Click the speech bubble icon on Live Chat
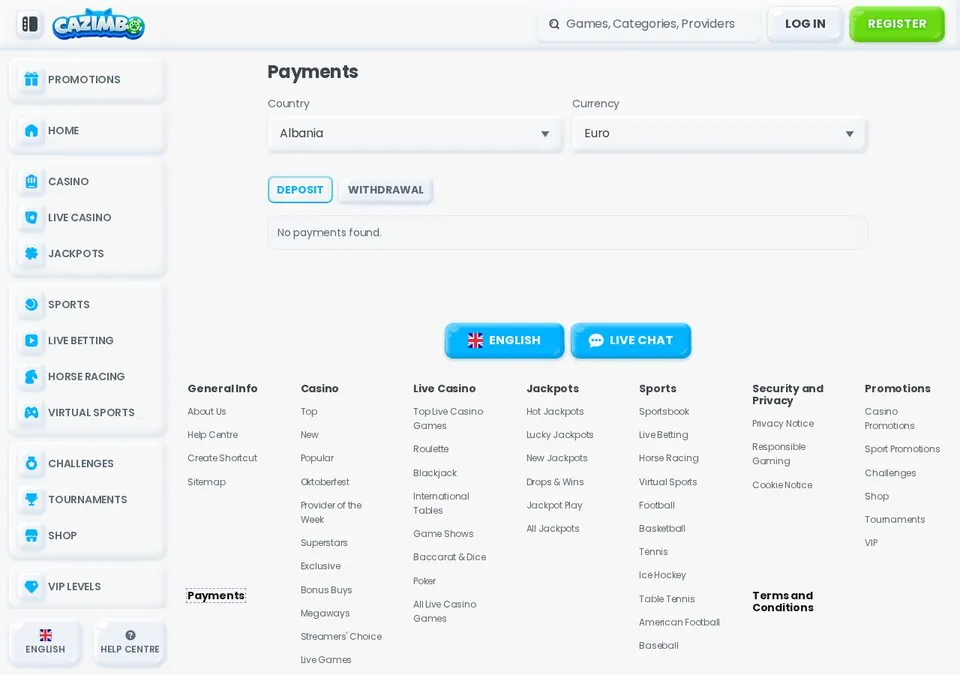Screen dimensions: 960x675 (x=596, y=341)
